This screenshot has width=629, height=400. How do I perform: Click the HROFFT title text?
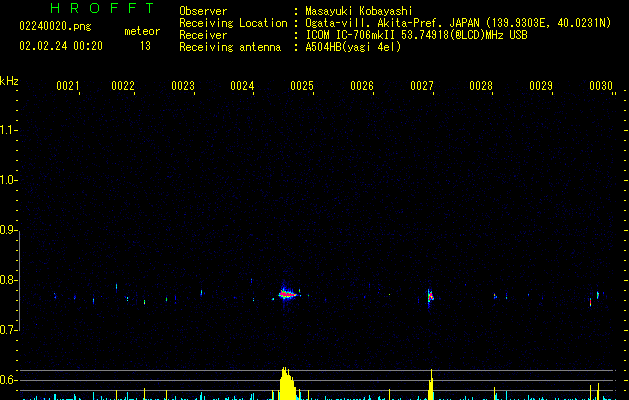pos(102,8)
